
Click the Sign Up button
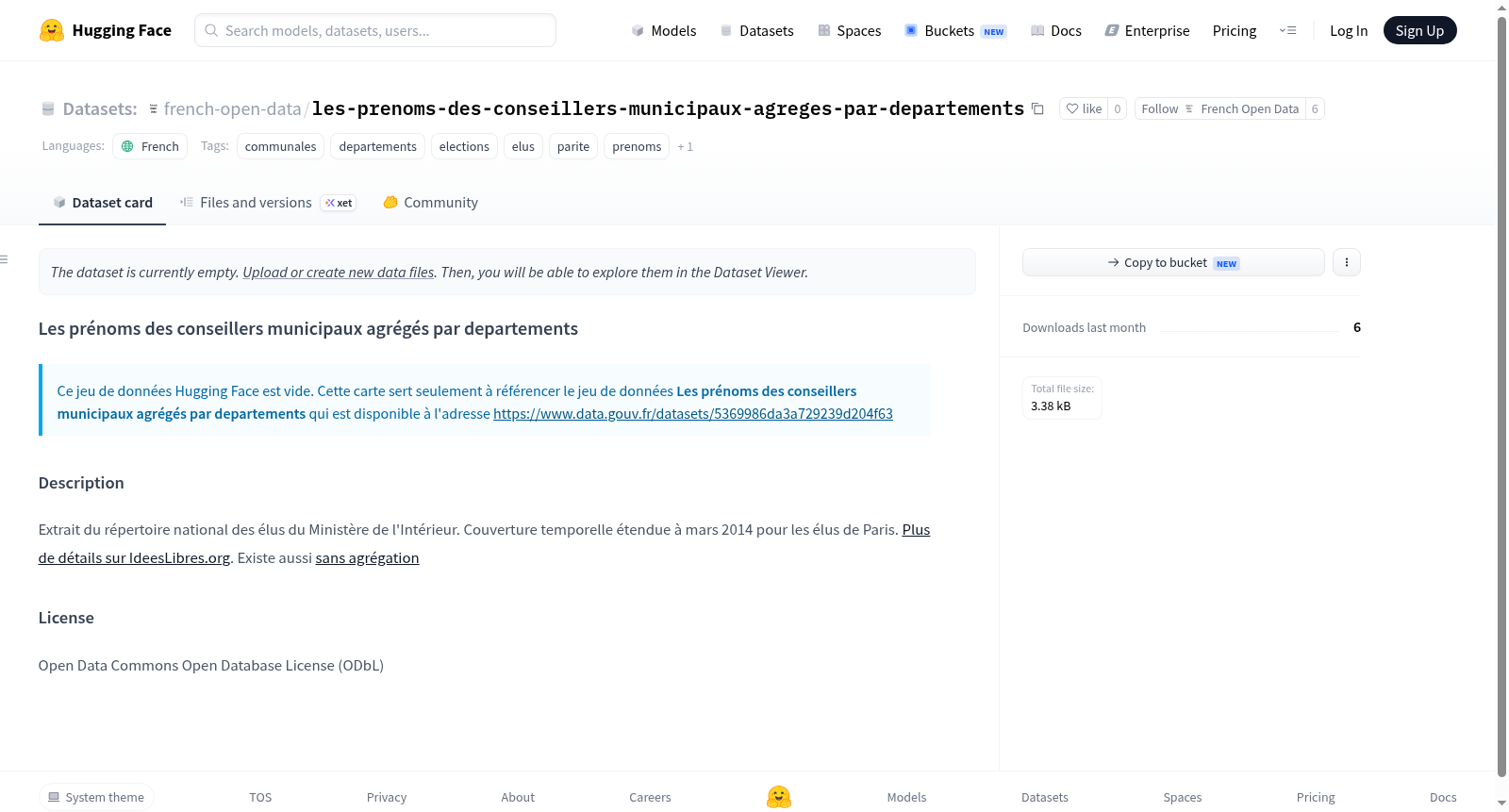click(1419, 30)
